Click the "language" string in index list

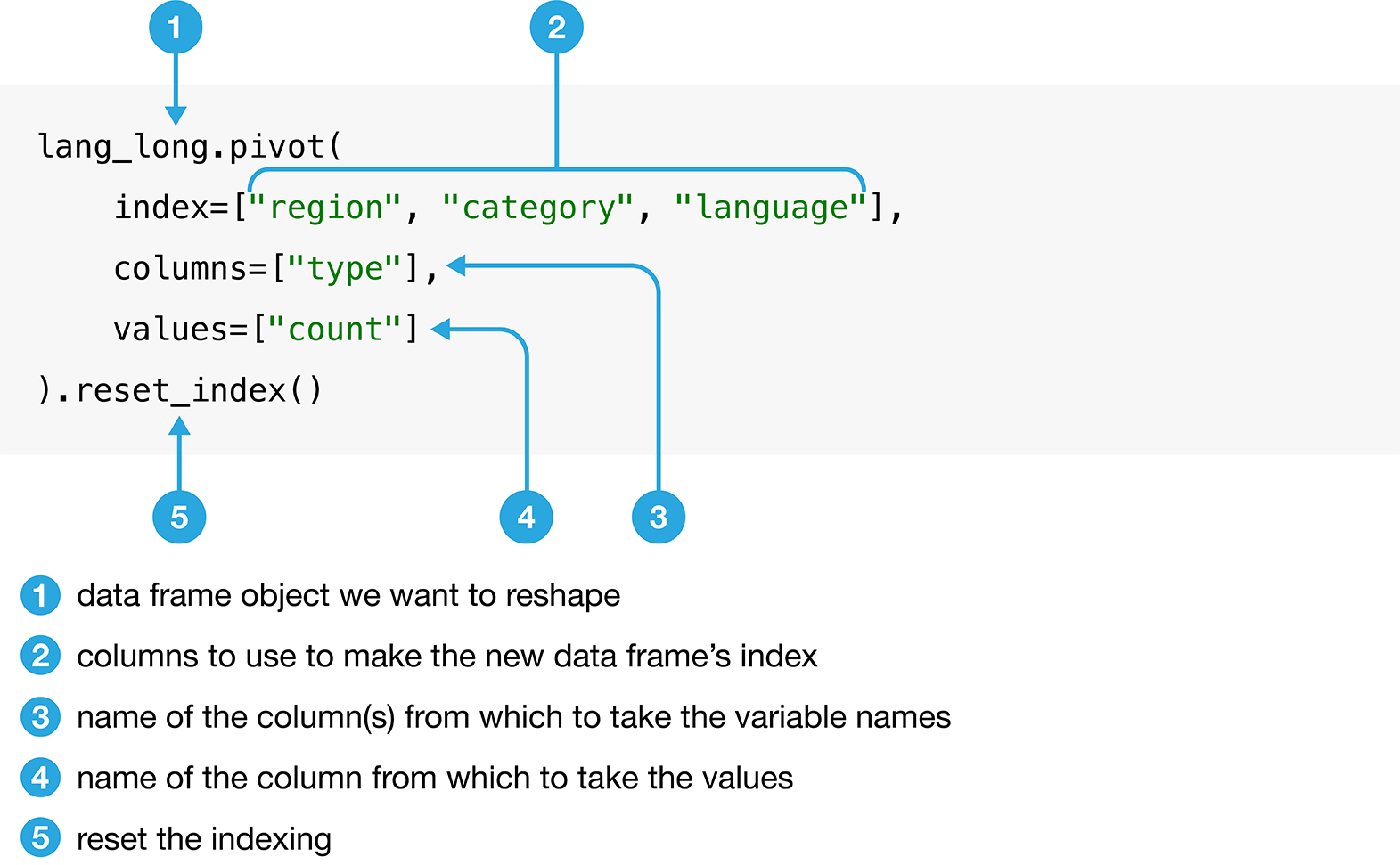point(770,208)
